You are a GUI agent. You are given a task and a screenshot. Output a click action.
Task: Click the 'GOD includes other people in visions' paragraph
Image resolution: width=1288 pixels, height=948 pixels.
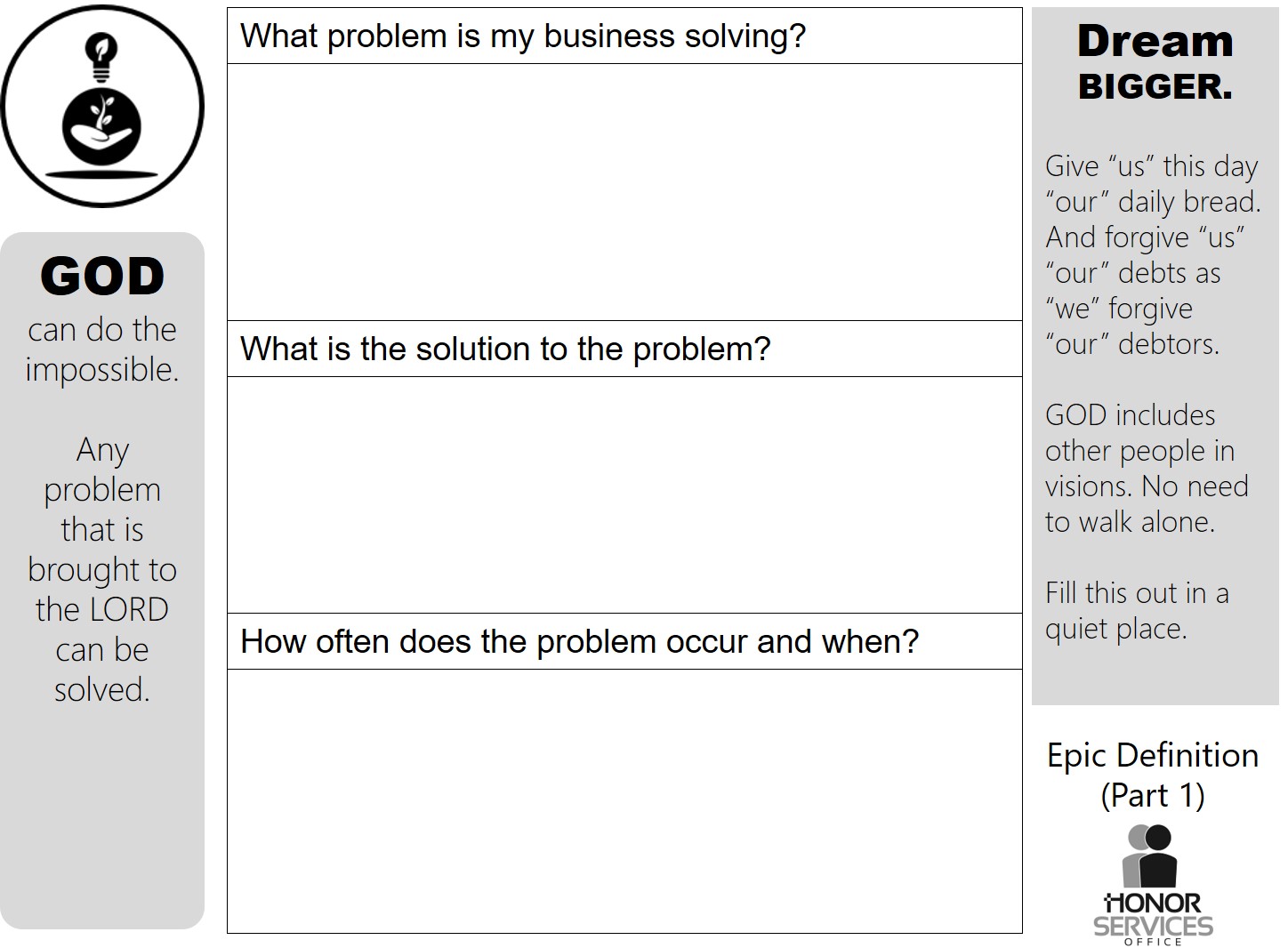click(1147, 469)
